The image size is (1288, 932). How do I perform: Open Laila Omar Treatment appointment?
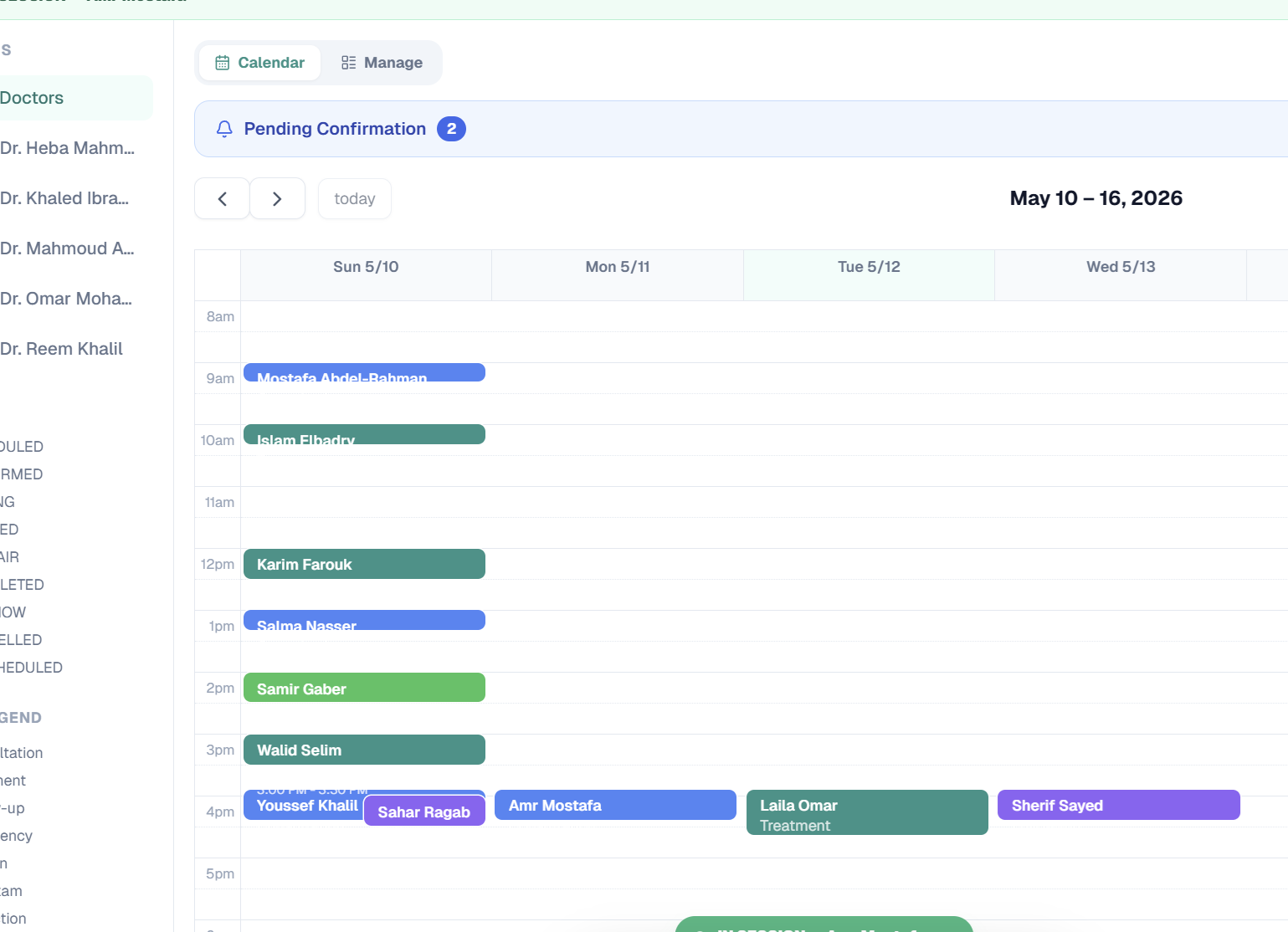point(867,812)
